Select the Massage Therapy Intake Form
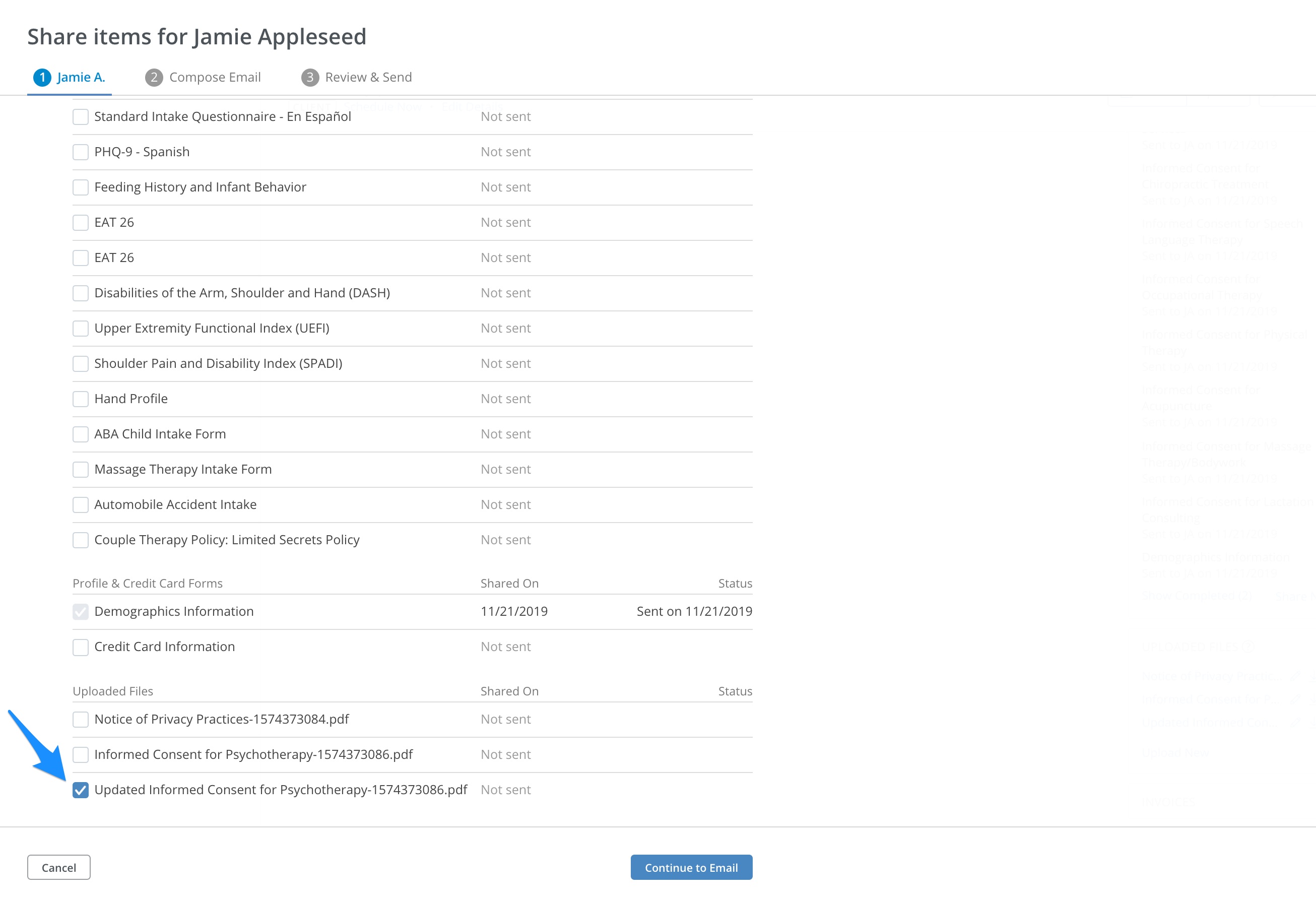 pos(81,470)
